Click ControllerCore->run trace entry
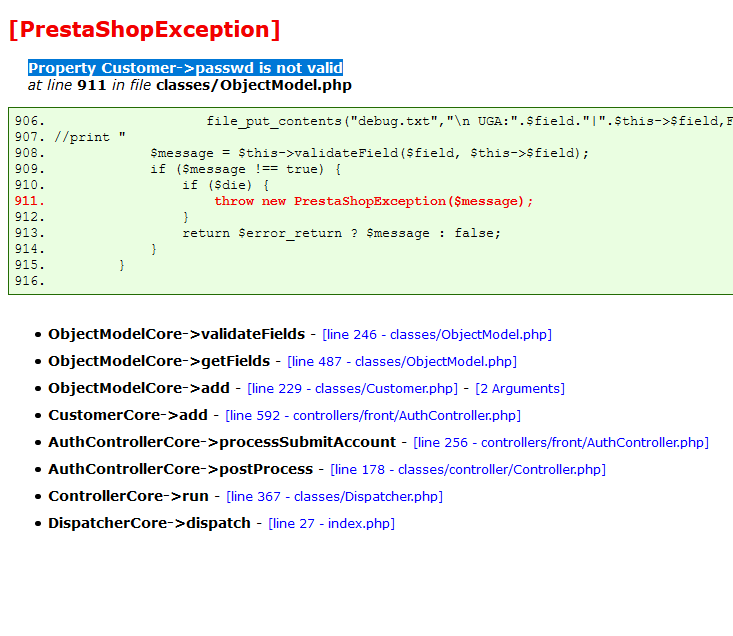This screenshot has height=636, width=733. point(129,497)
